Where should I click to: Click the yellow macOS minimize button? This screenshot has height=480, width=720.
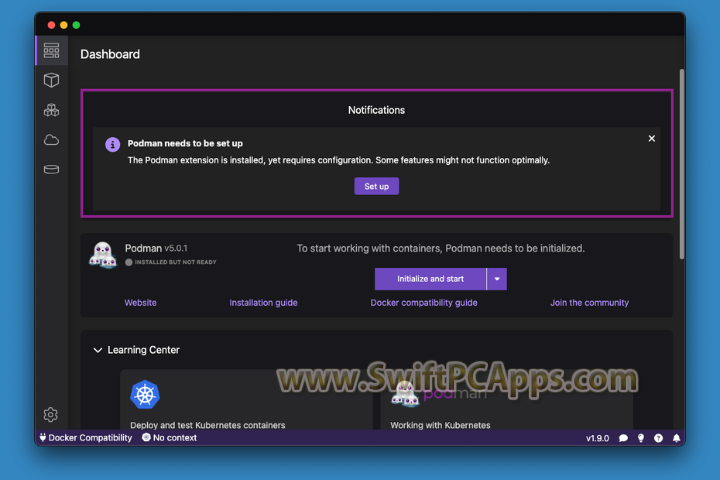coord(64,25)
